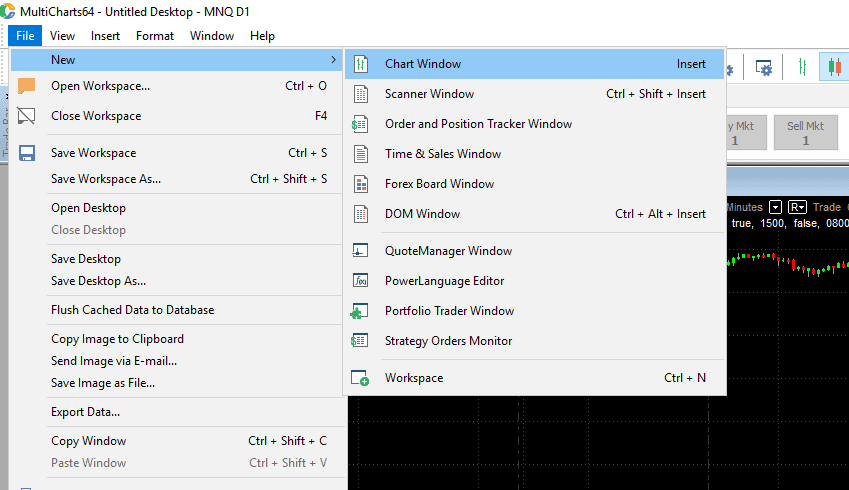This screenshot has width=849, height=490.
Task: Choose Save Workspace As... entry
Action: [x=177, y=179]
